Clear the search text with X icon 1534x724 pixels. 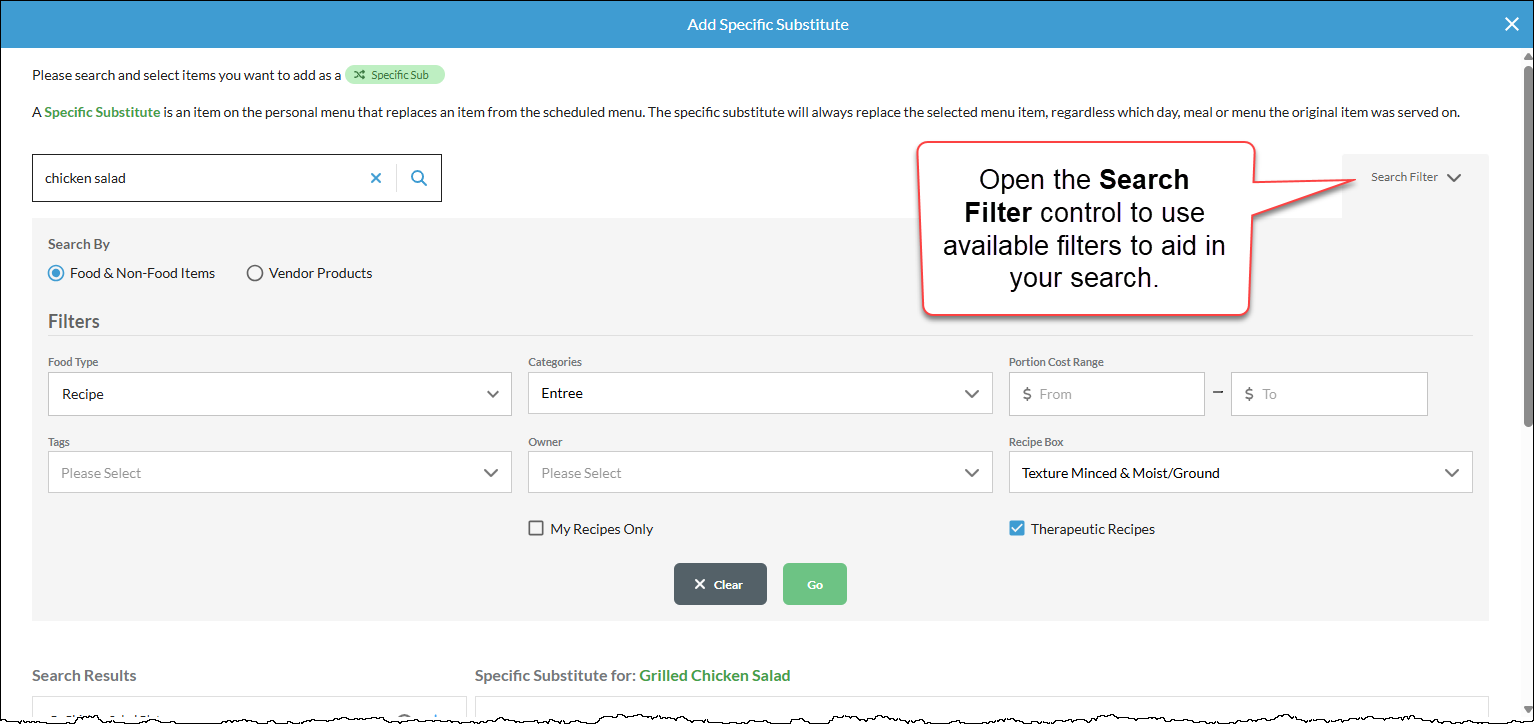pyautogui.click(x=376, y=178)
